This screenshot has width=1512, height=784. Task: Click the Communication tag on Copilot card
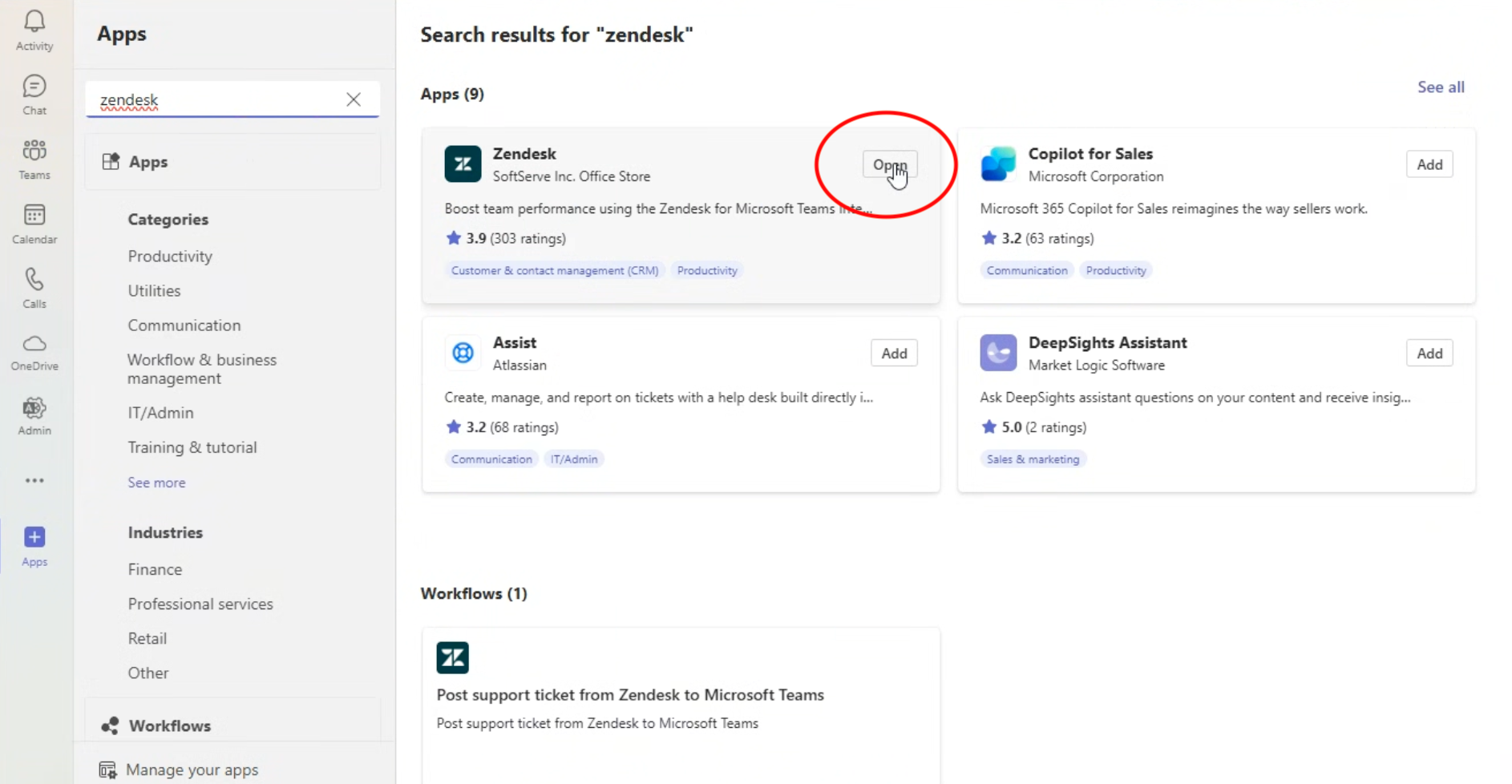1027,270
